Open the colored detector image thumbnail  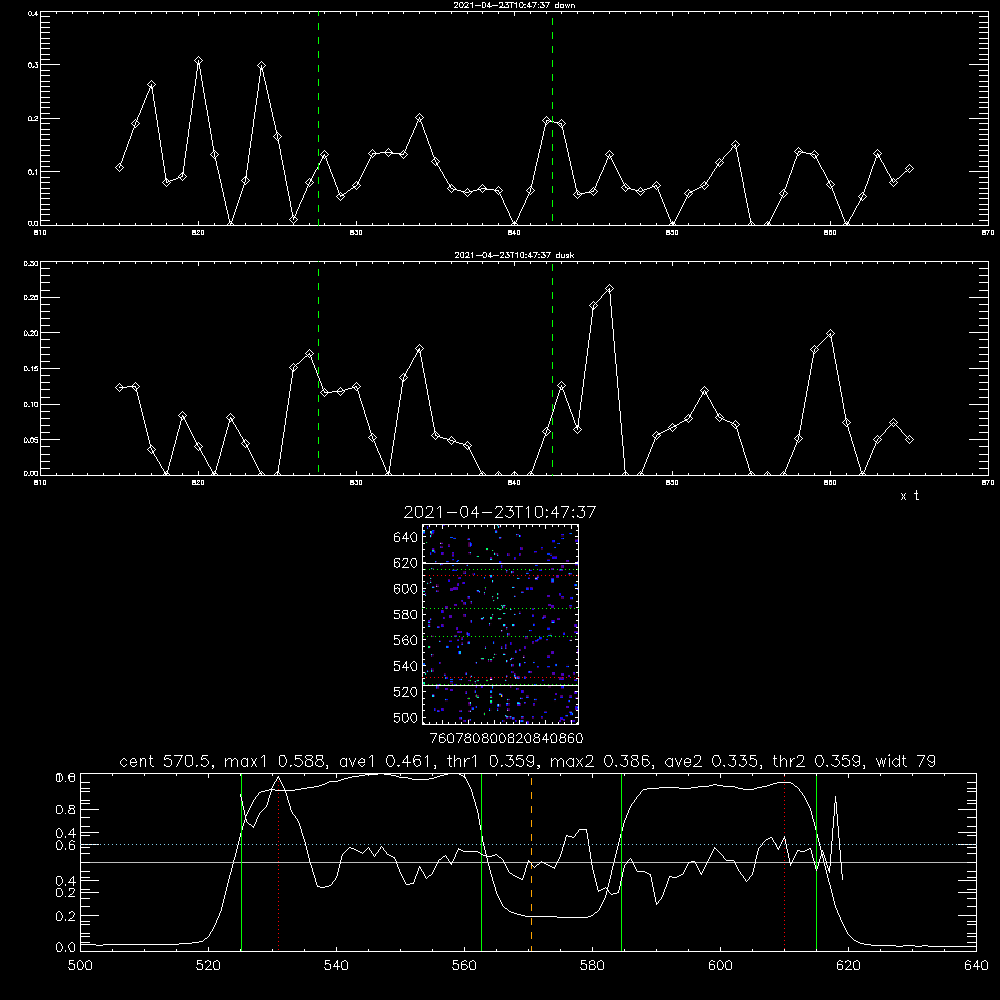(x=500, y=624)
